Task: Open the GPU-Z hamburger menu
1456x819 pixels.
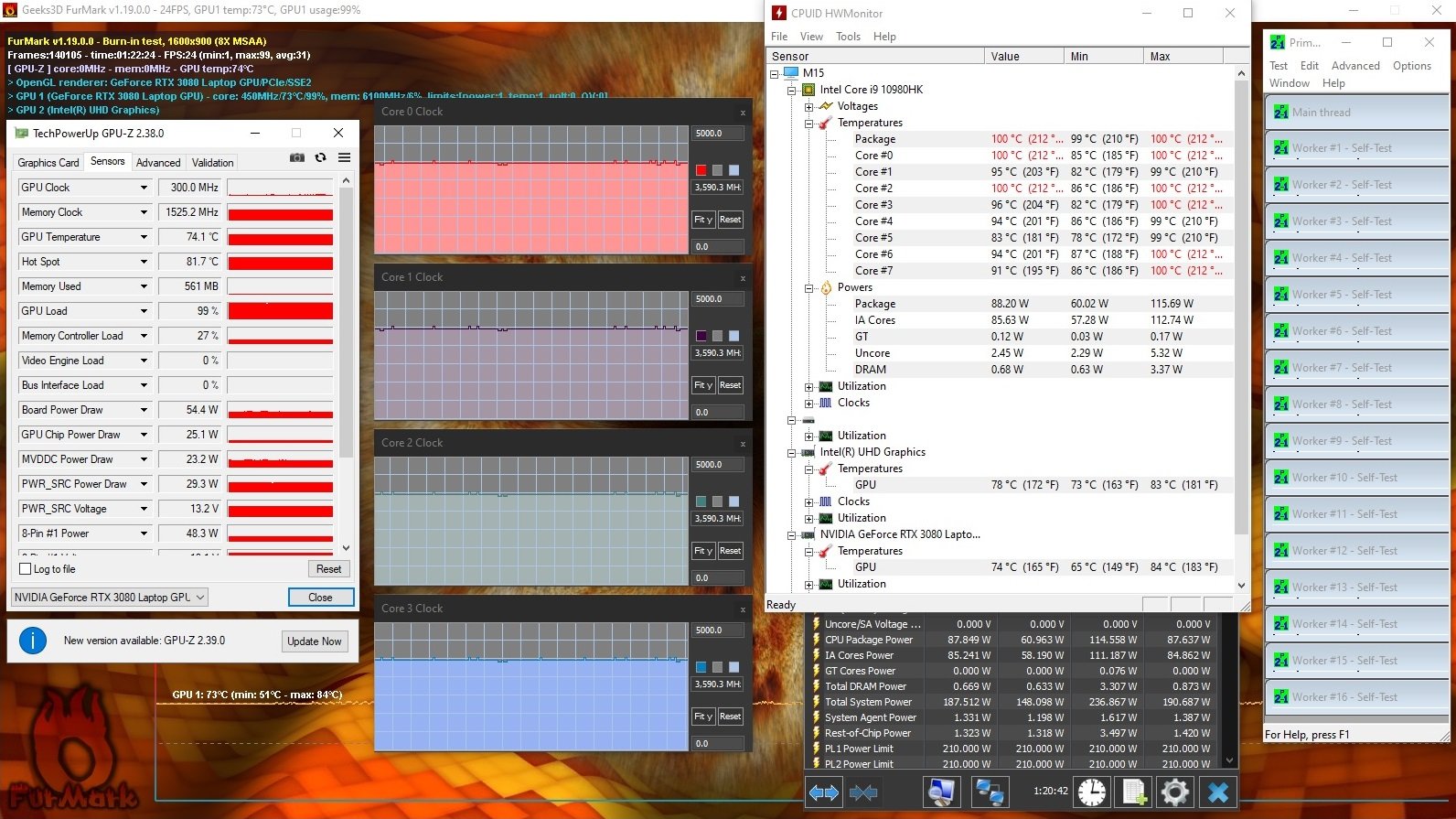Action: 345,157
